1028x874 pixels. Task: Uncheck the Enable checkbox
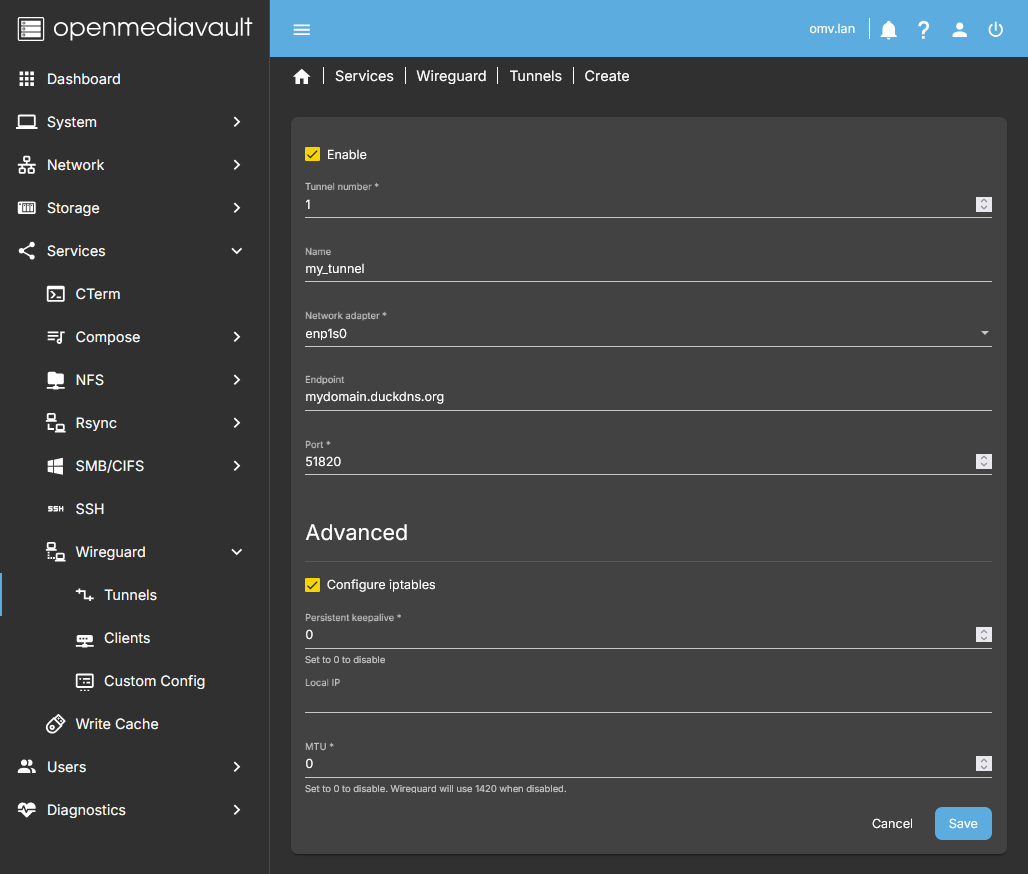tap(313, 154)
